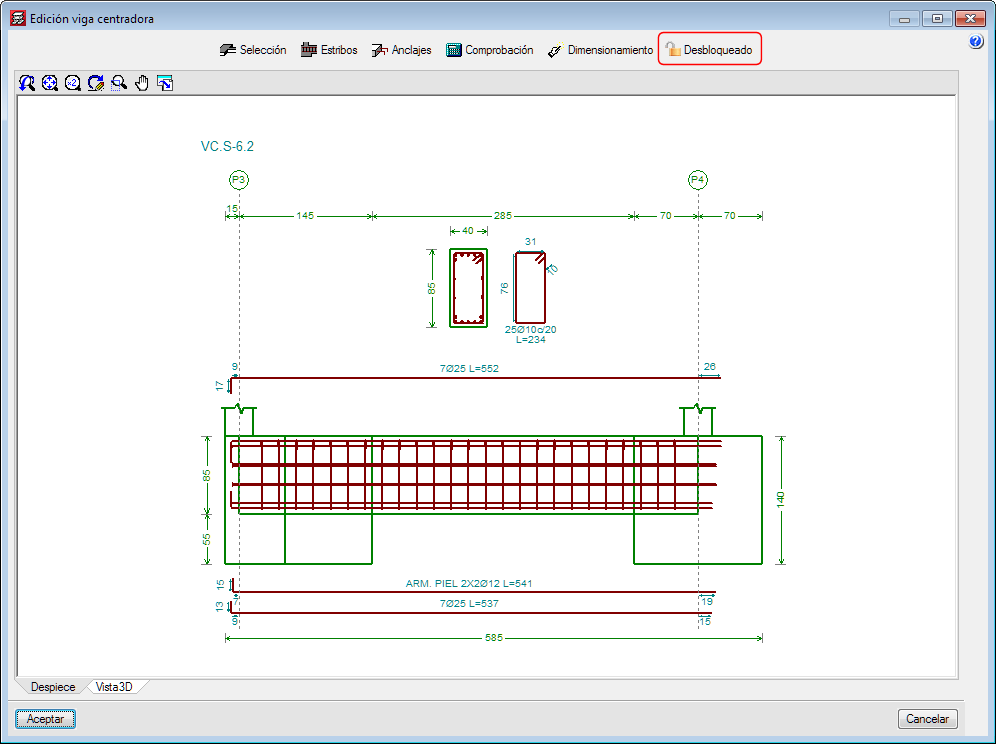
Task: Click the zoom extents (fit all) icon
Action: point(50,83)
